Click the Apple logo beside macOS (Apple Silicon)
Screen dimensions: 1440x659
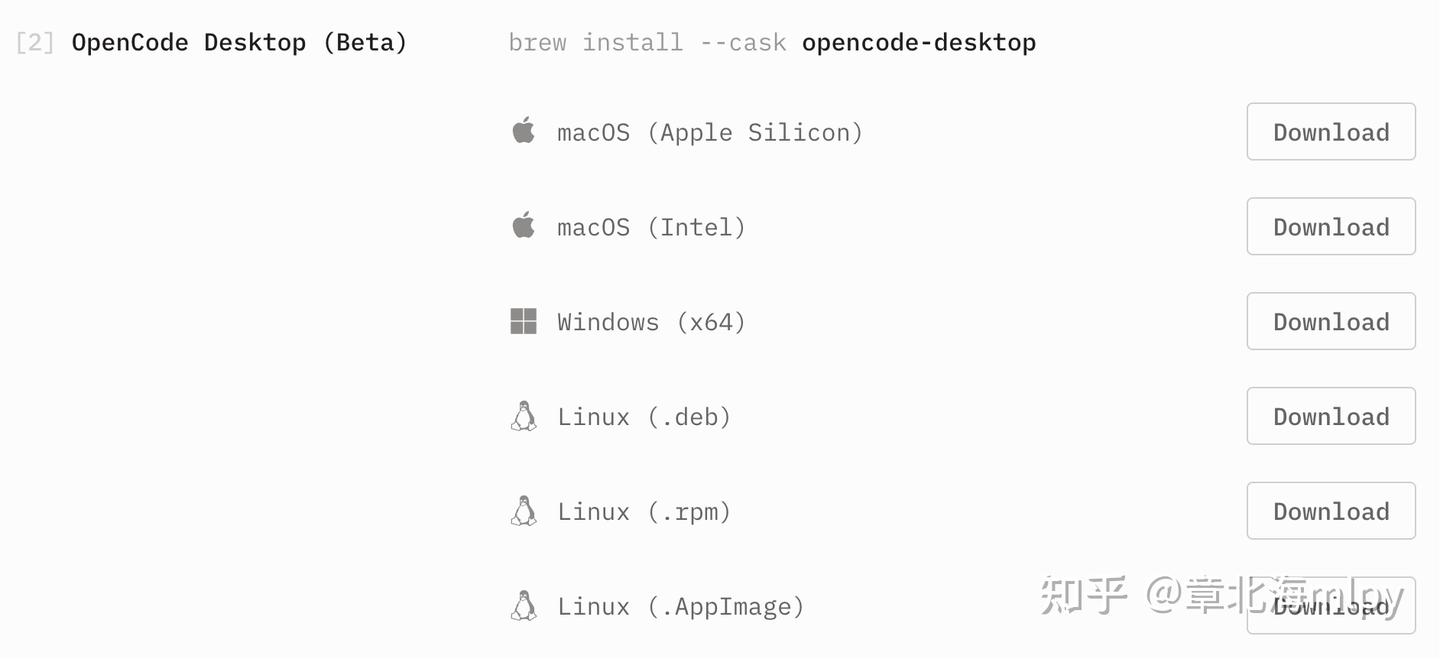(523, 131)
